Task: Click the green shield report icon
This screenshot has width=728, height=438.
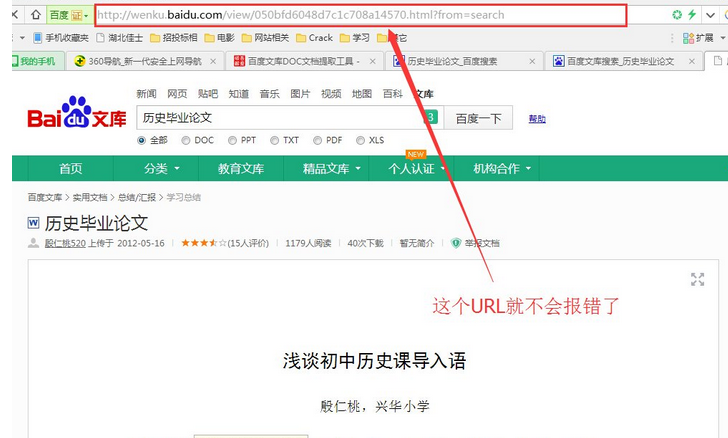Action: tap(456, 243)
